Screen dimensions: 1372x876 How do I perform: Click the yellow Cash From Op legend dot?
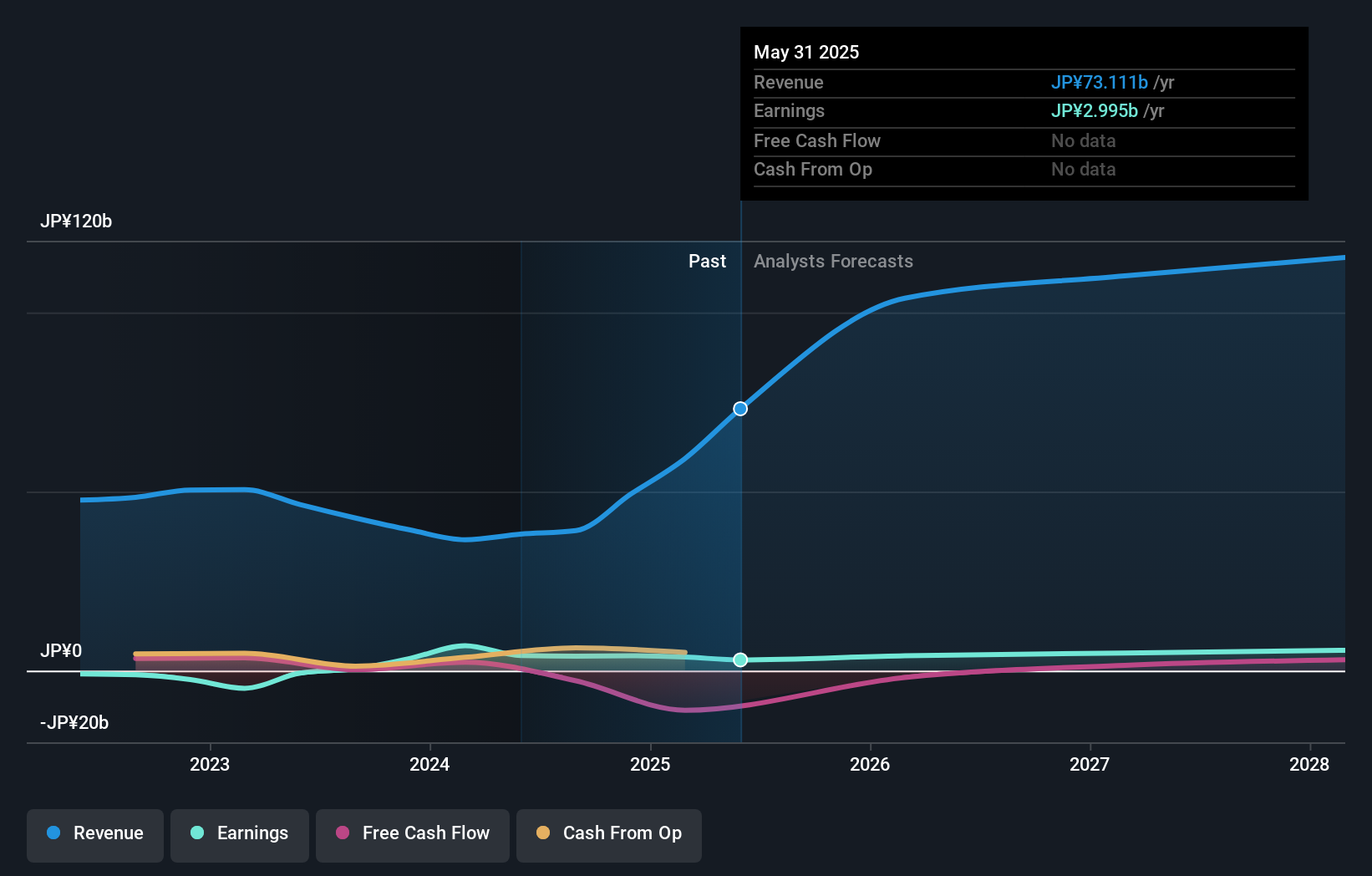pyautogui.click(x=543, y=833)
